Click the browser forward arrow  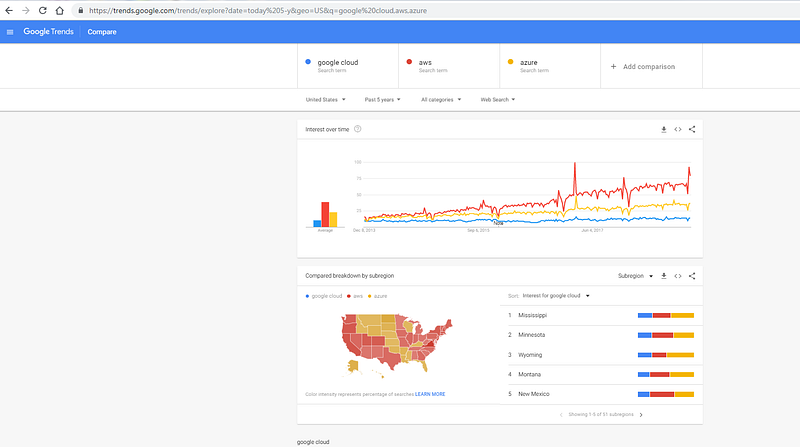click(x=26, y=10)
